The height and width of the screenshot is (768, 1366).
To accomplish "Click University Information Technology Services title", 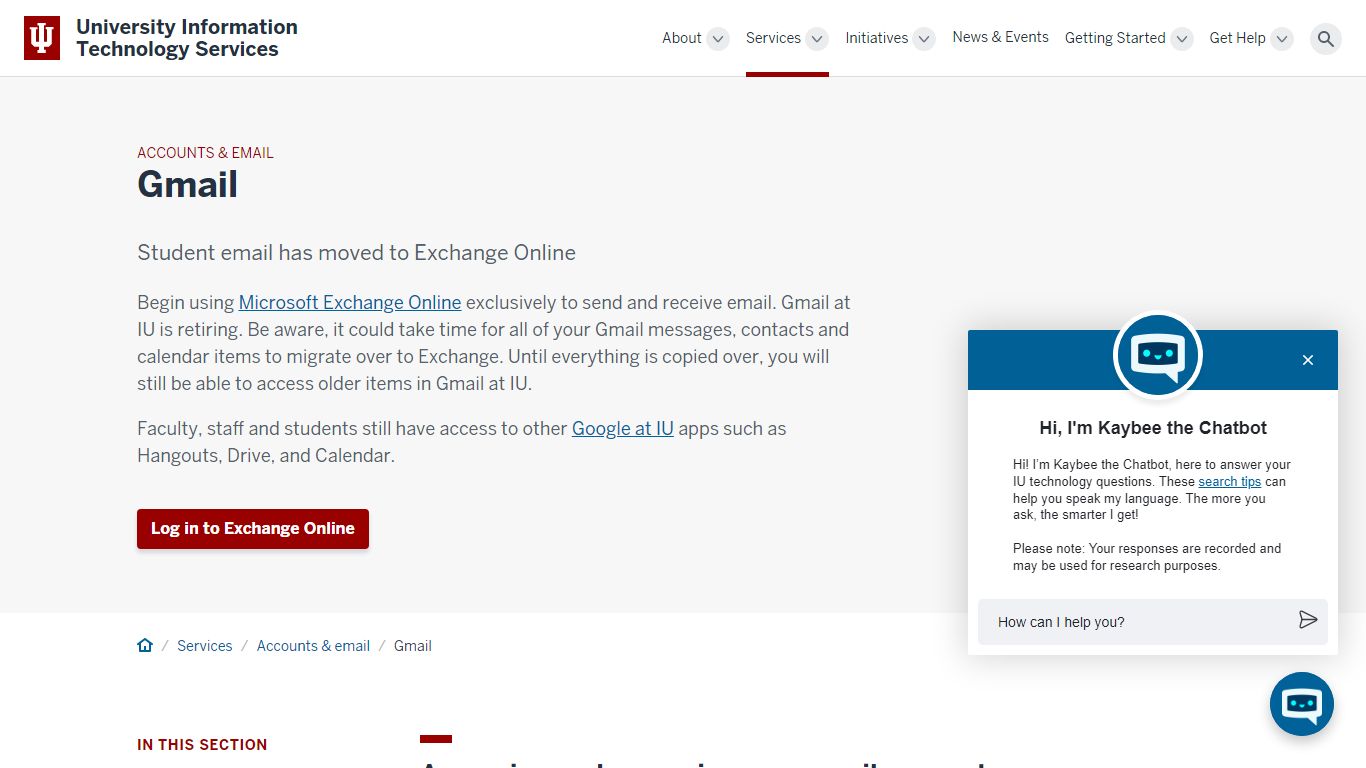I will click(187, 38).
